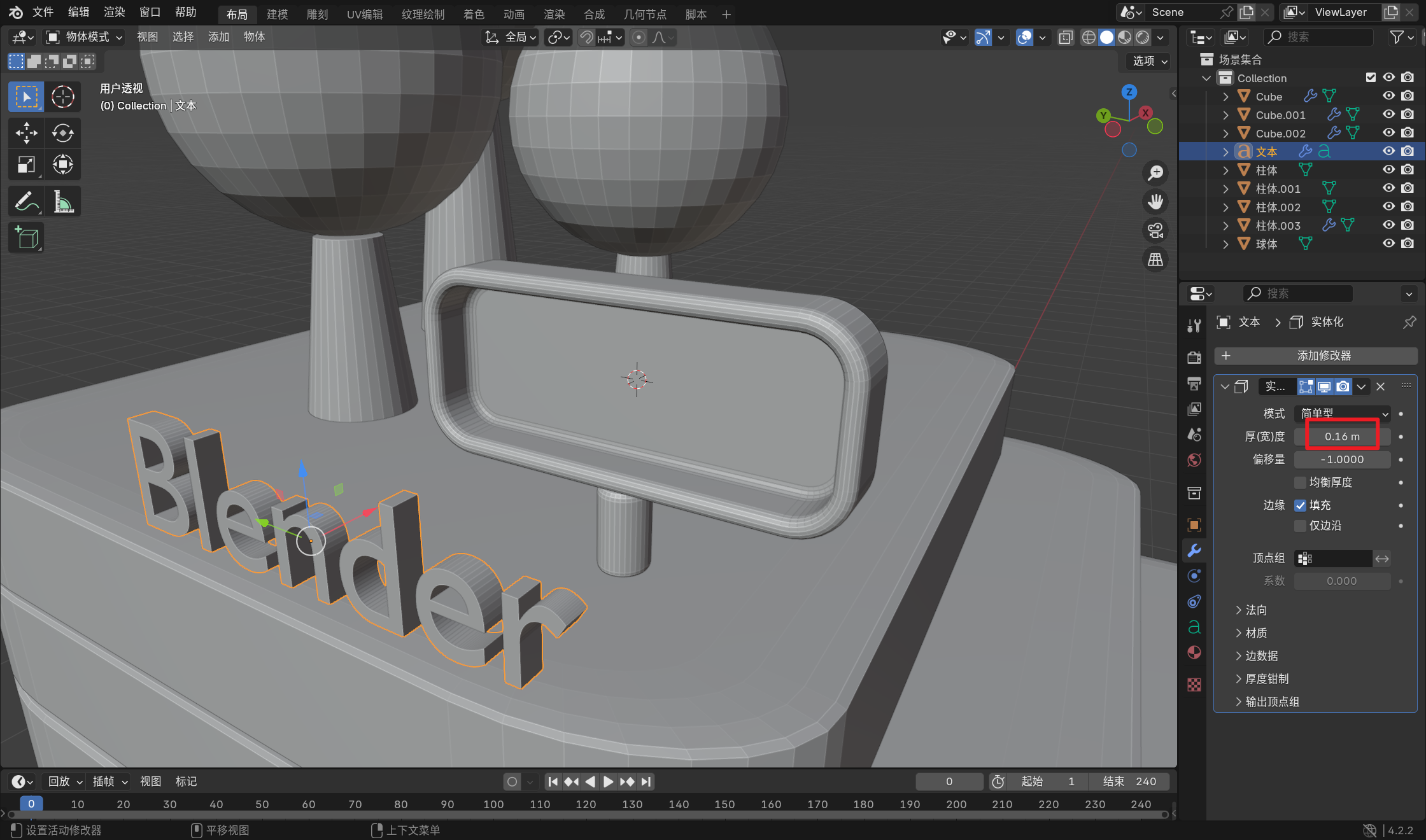Select the Rotate tool

(x=62, y=132)
